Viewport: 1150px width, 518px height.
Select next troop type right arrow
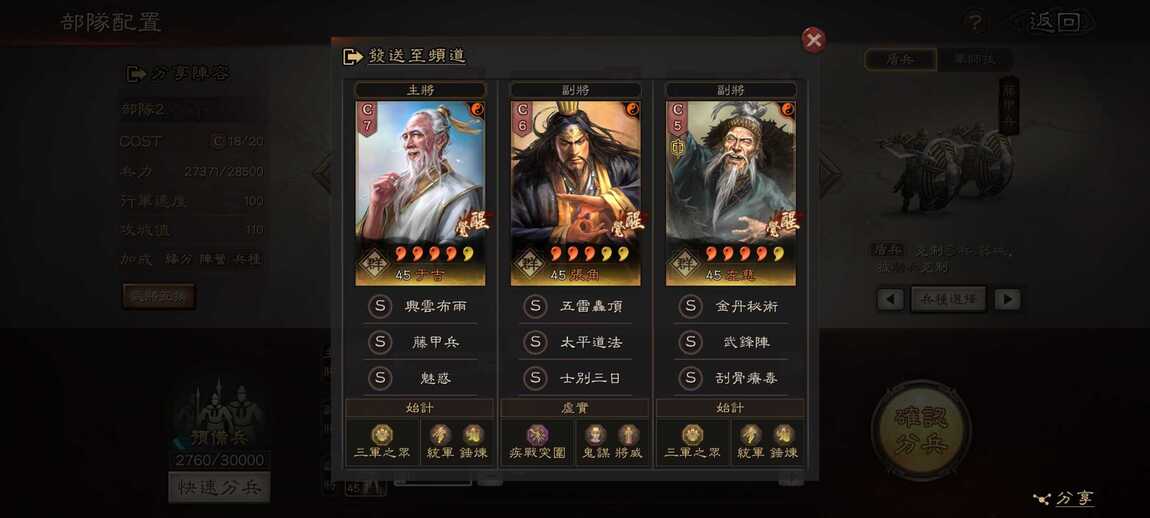click(x=1008, y=299)
